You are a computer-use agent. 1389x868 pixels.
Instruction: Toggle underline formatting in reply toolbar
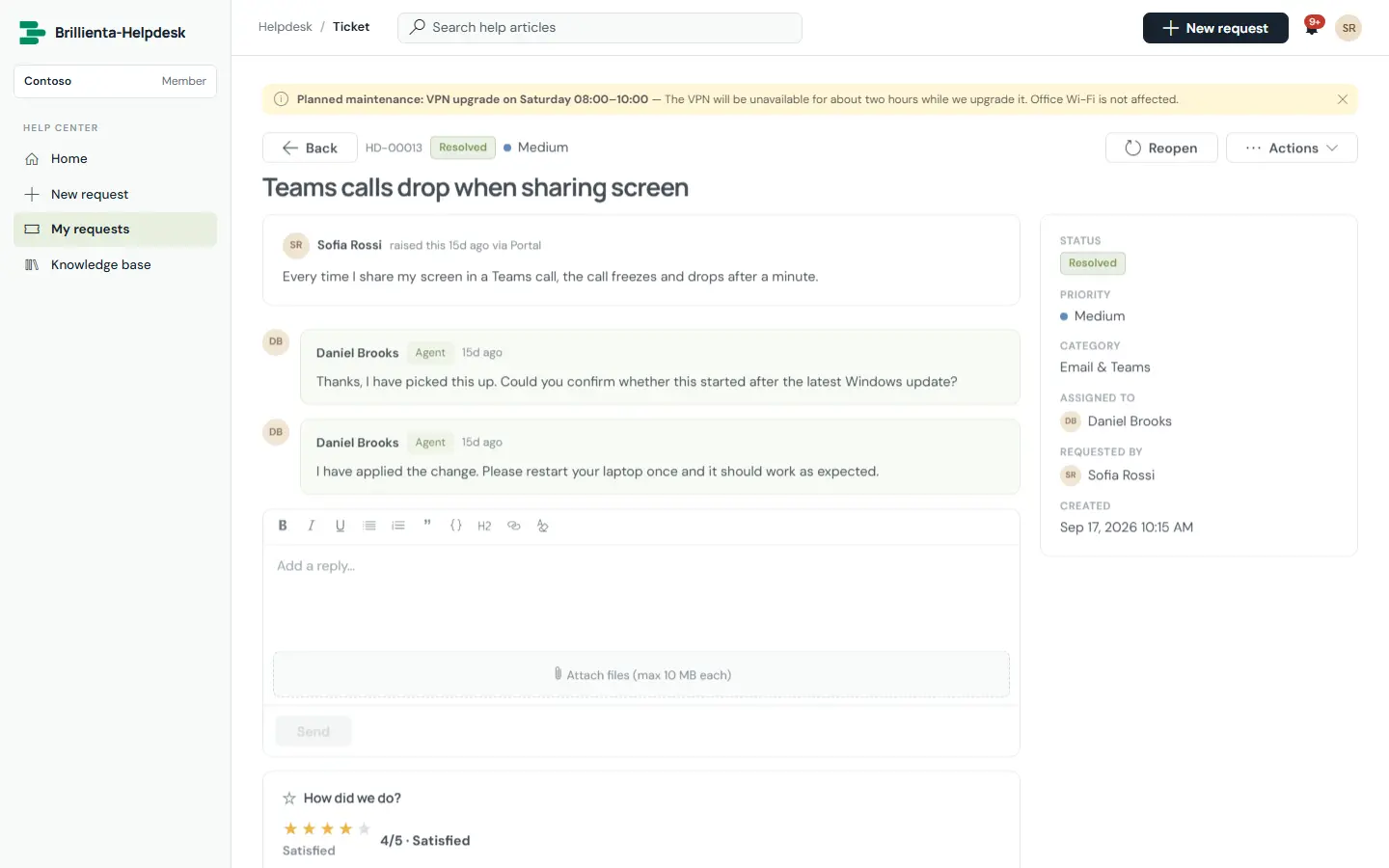click(340, 526)
